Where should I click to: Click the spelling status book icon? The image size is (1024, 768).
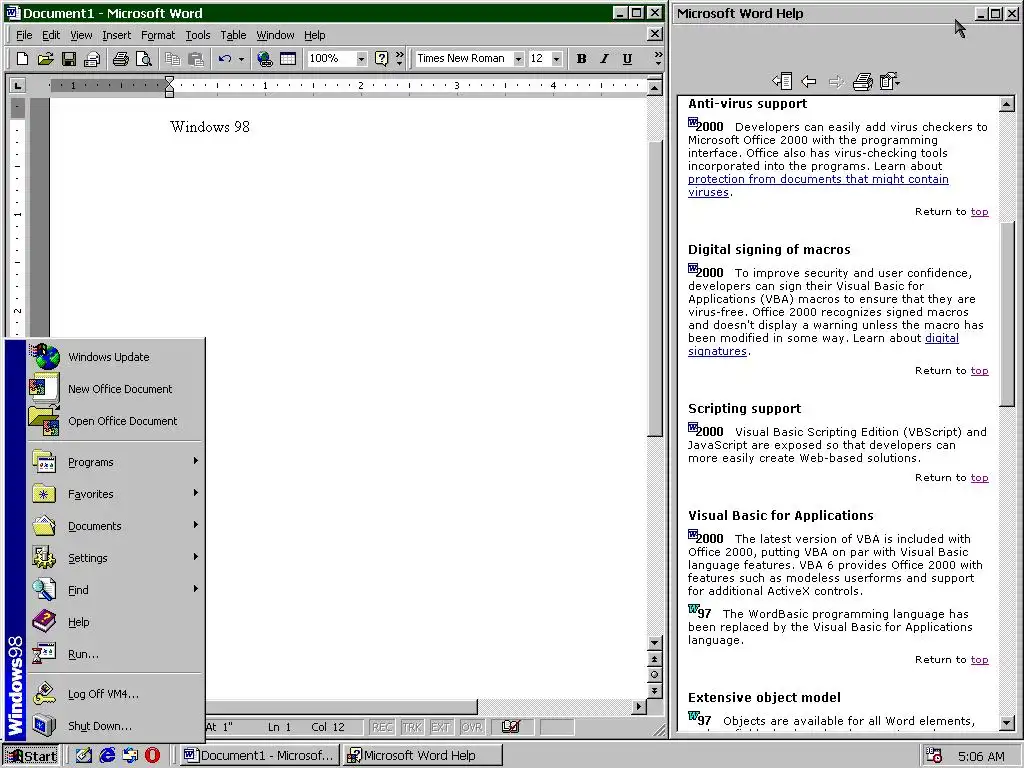pyautogui.click(x=511, y=727)
